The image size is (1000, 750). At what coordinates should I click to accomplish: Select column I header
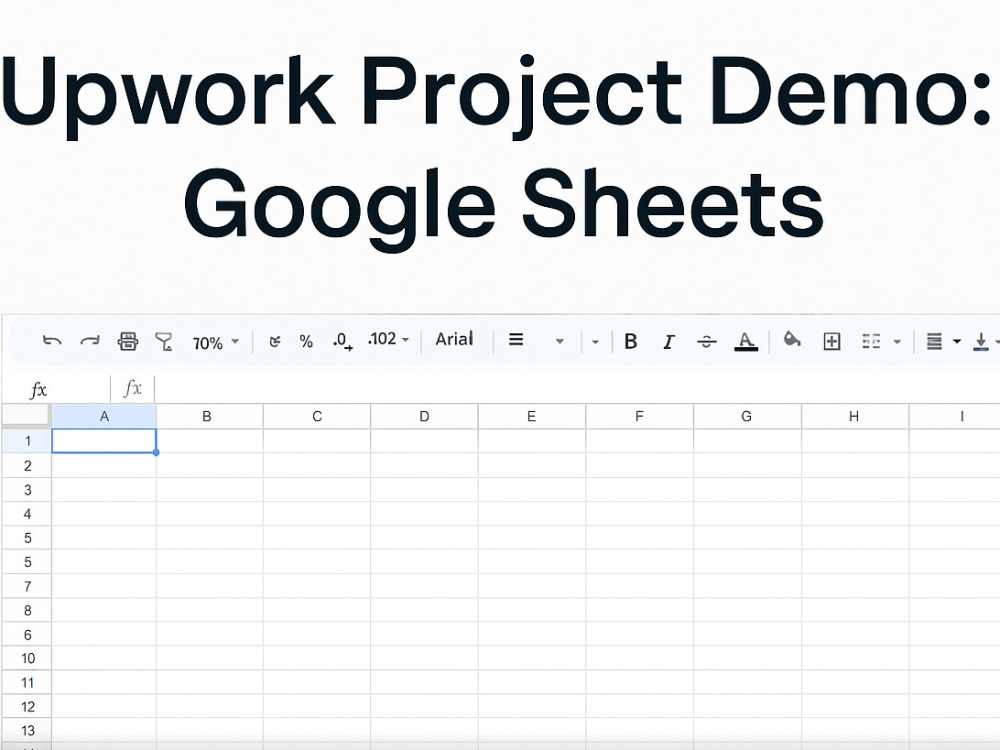coord(955,416)
